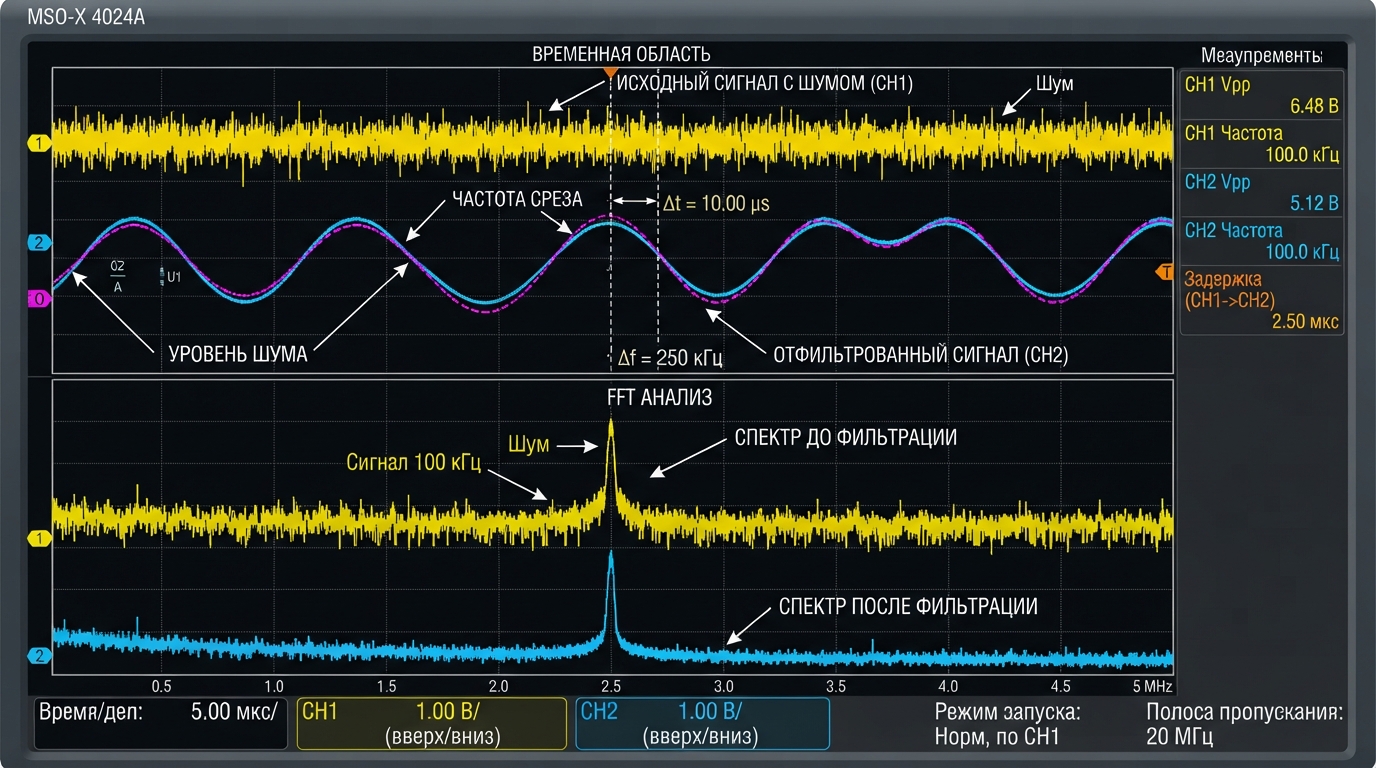Click the yellow 1 marker in FFT panel
Viewport: 1376px width, 768px height.
pos(39,539)
